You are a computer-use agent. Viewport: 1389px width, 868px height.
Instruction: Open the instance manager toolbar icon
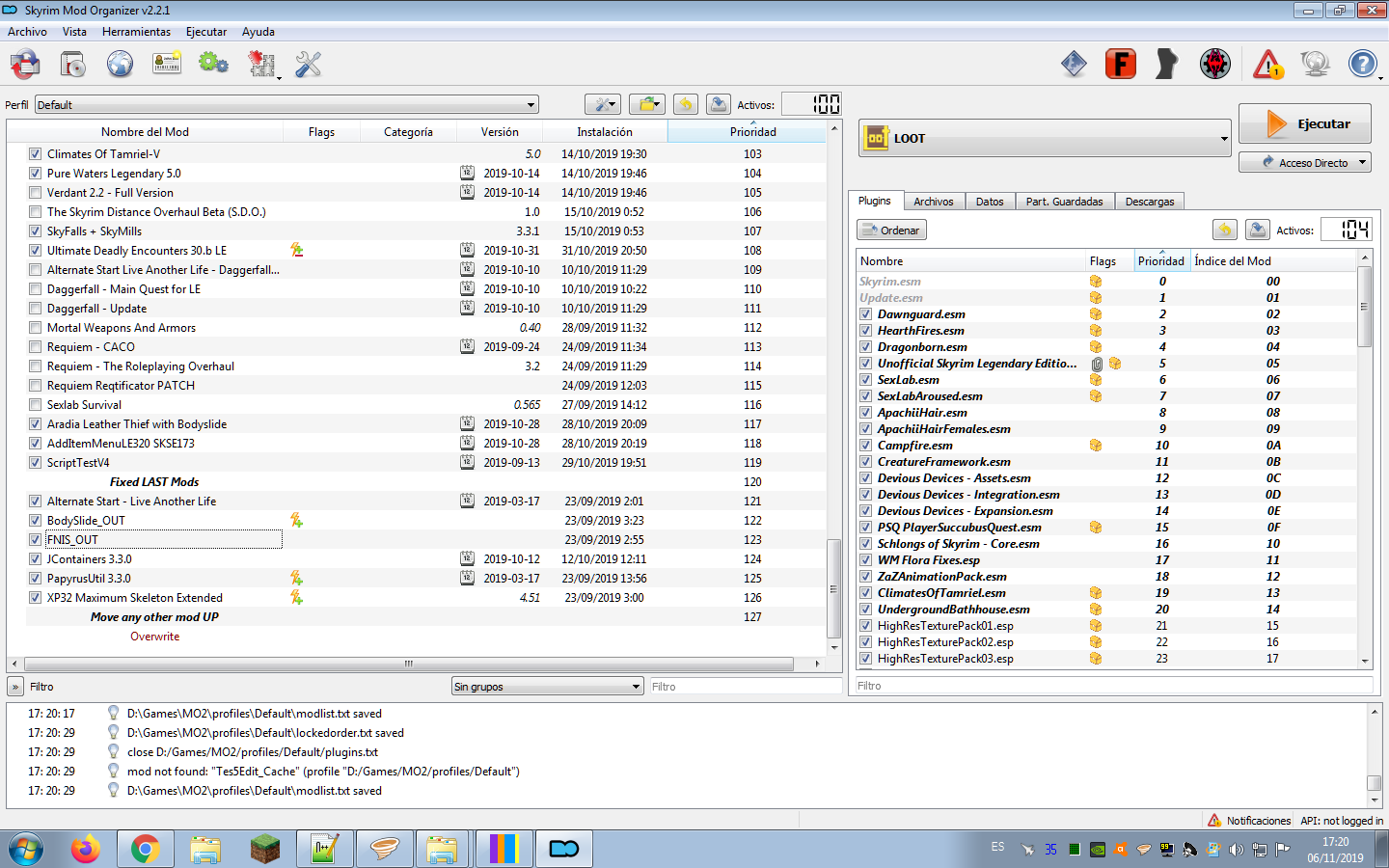[x=26, y=65]
